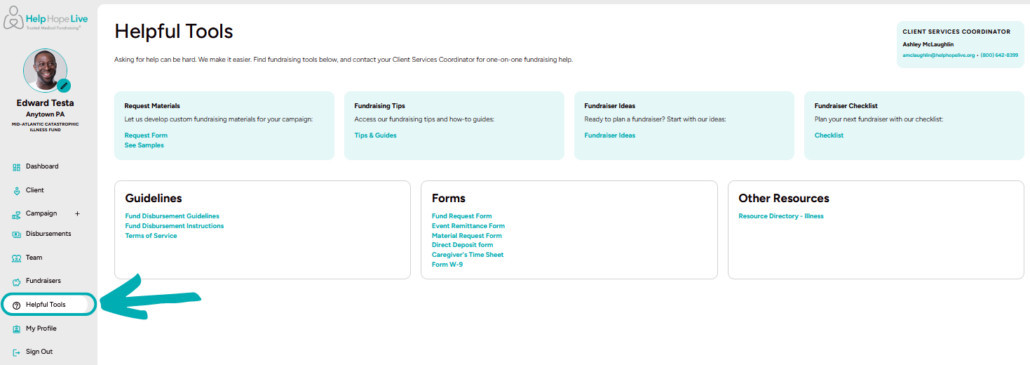Click the coordinator email address link
This screenshot has height=365, width=1030.
(x=939, y=55)
